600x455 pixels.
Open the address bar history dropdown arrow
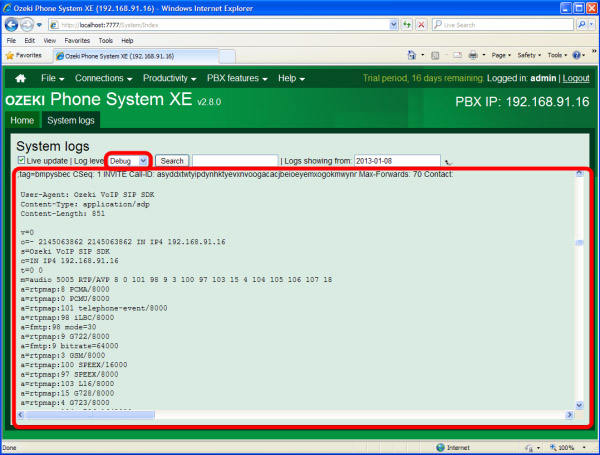coord(394,25)
